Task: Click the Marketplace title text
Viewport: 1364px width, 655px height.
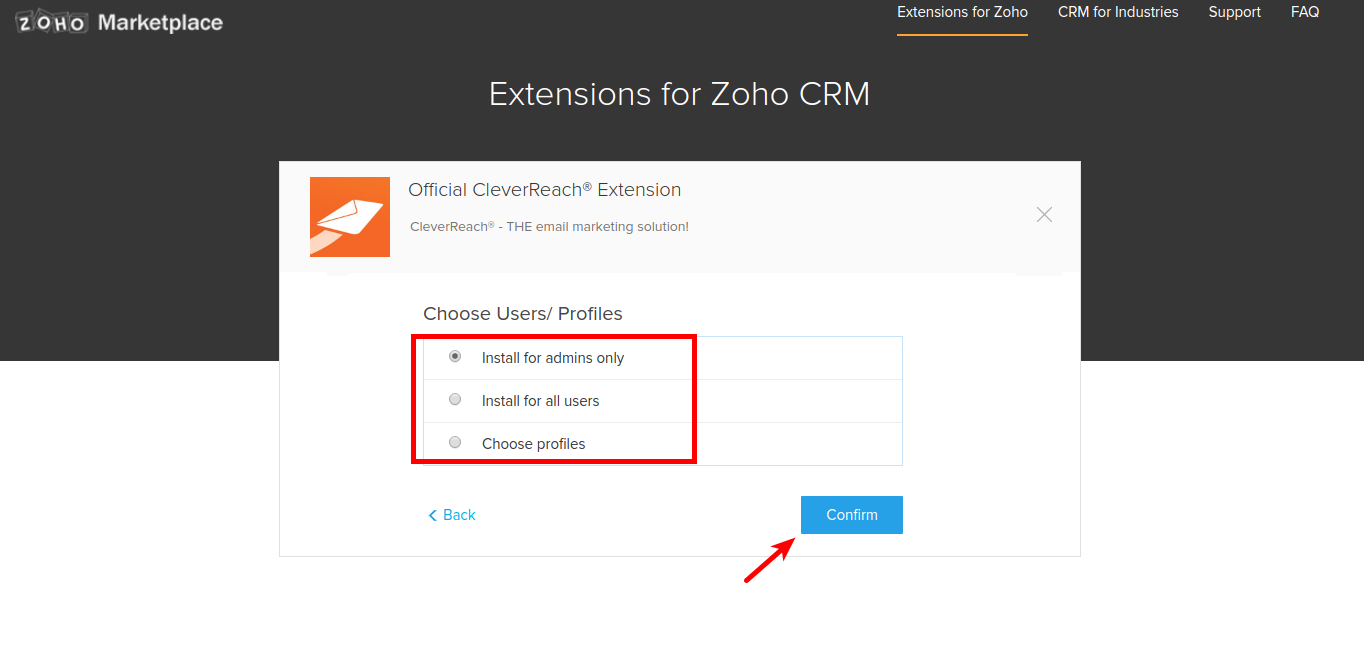Action: [160, 22]
